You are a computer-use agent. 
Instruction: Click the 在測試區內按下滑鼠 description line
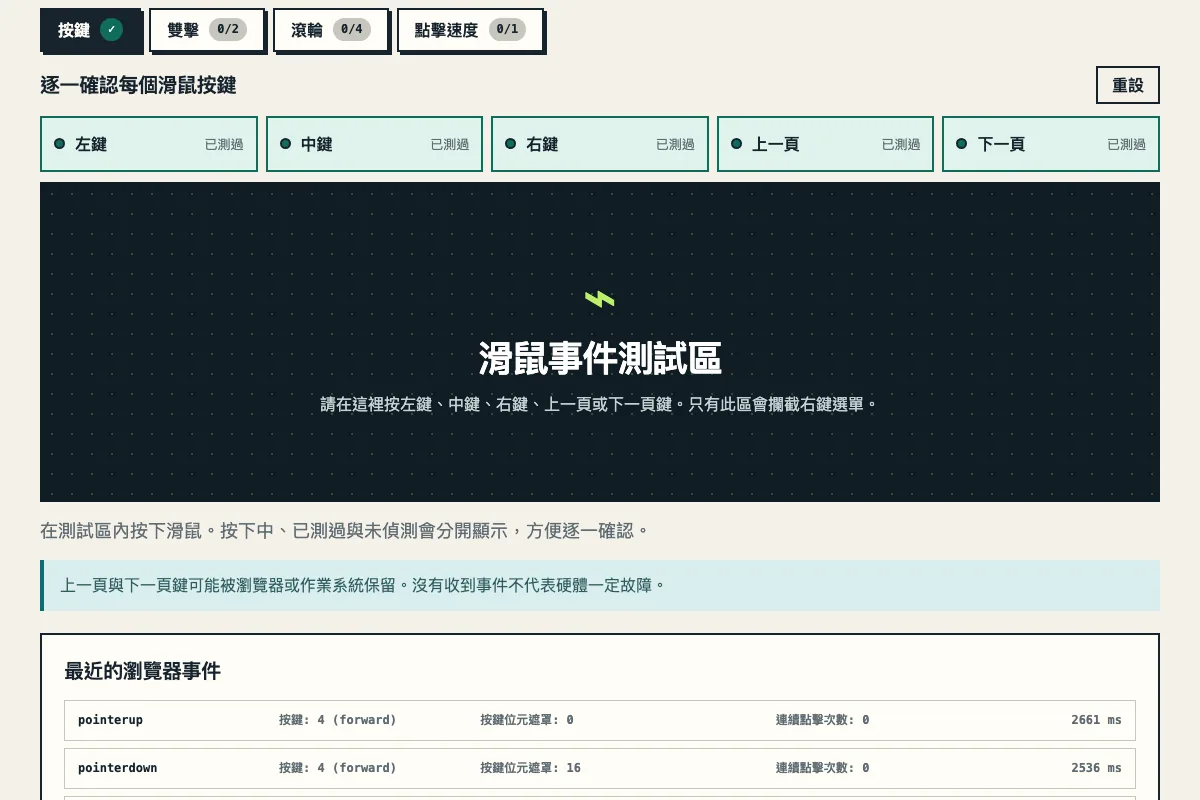345,530
